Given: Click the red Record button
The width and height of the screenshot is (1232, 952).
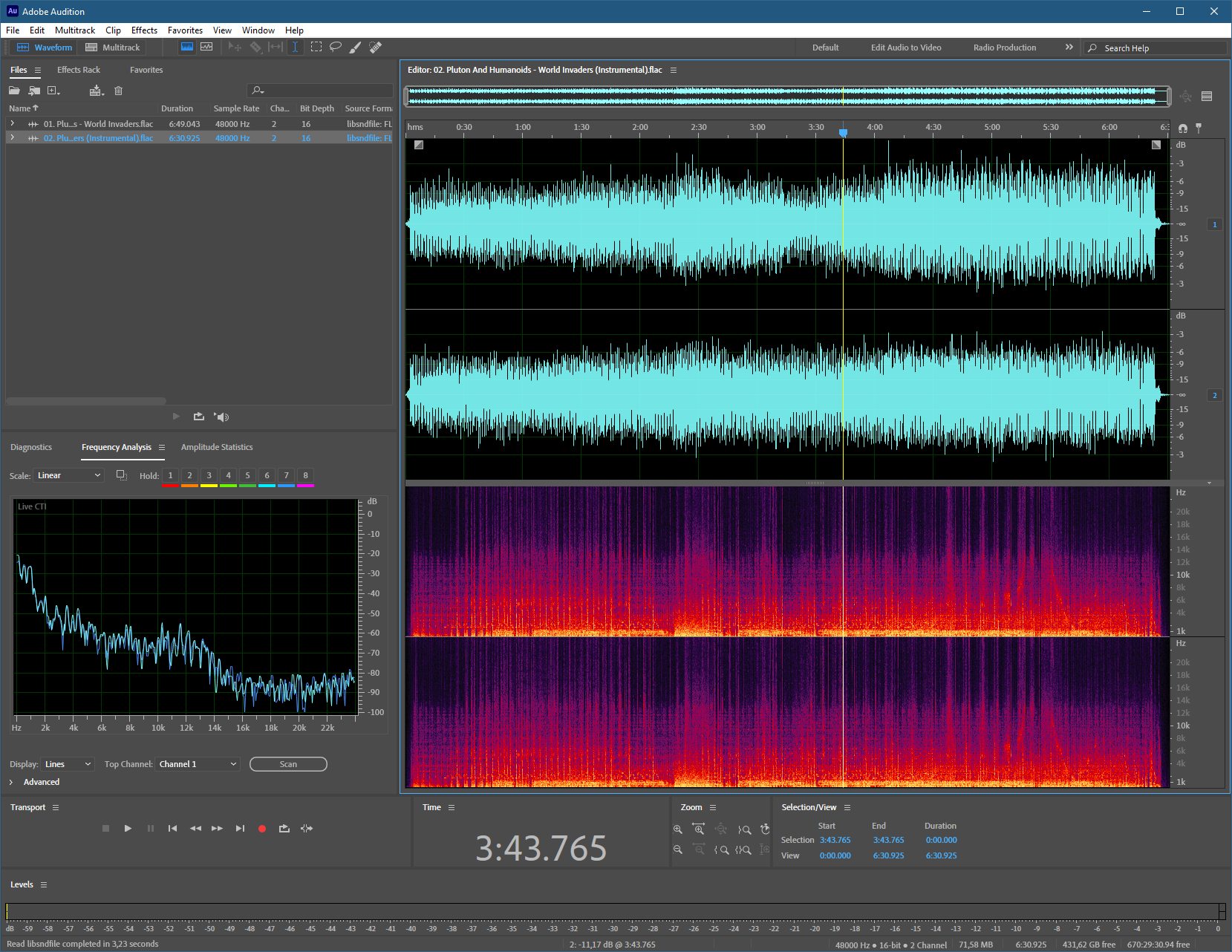Looking at the screenshot, I should 262,829.
